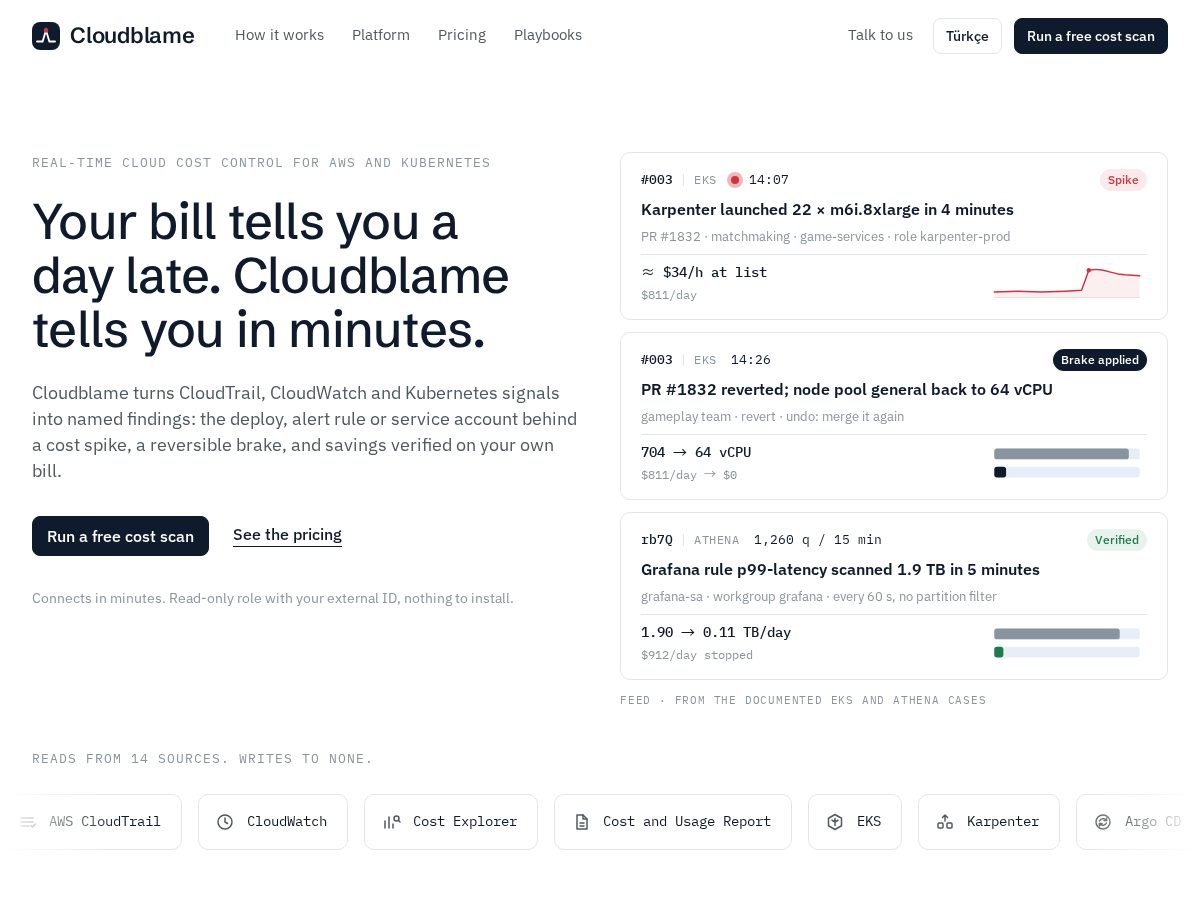Click the Karpenter nodes icon
The width and height of the screenshot is (1200, 900).
coord(945,822)
